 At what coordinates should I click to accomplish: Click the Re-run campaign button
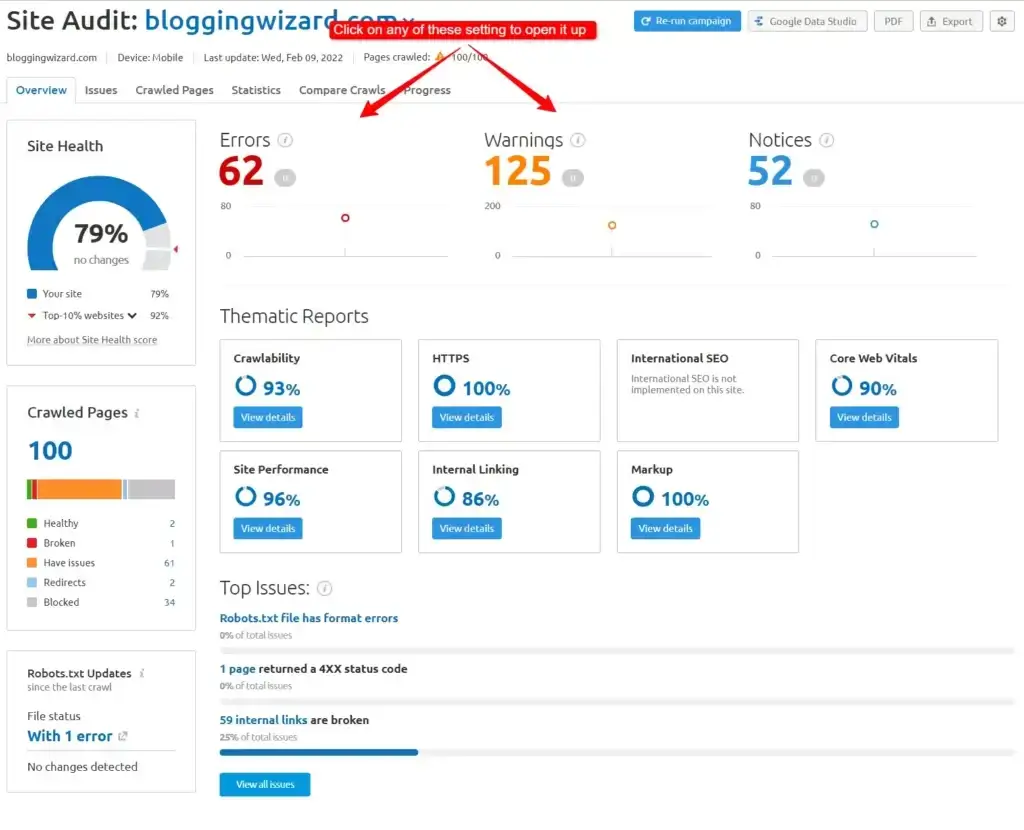pyautogui.click(x=687, y=20)
